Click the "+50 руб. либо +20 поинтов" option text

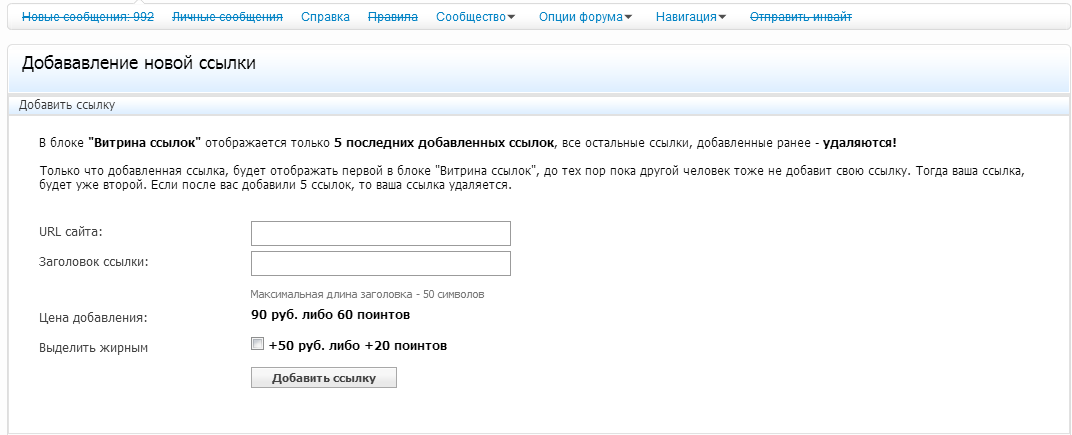pos(357,346)
